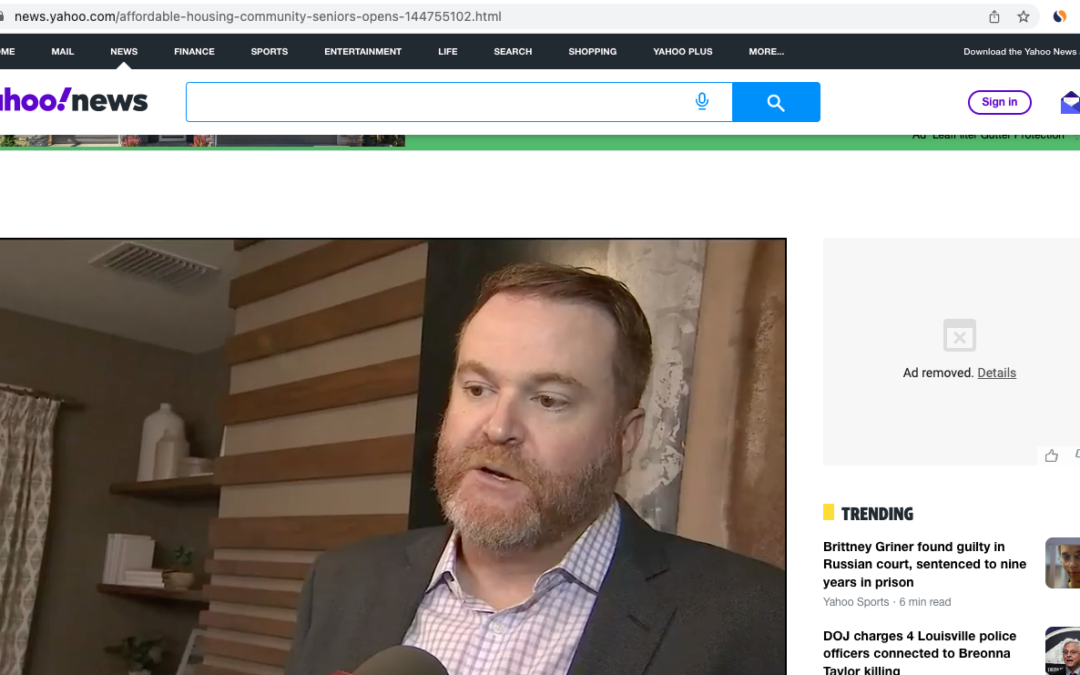Bookmark this page with the star icon
The image size is (1080, 675).
[x=1024, y=17]
